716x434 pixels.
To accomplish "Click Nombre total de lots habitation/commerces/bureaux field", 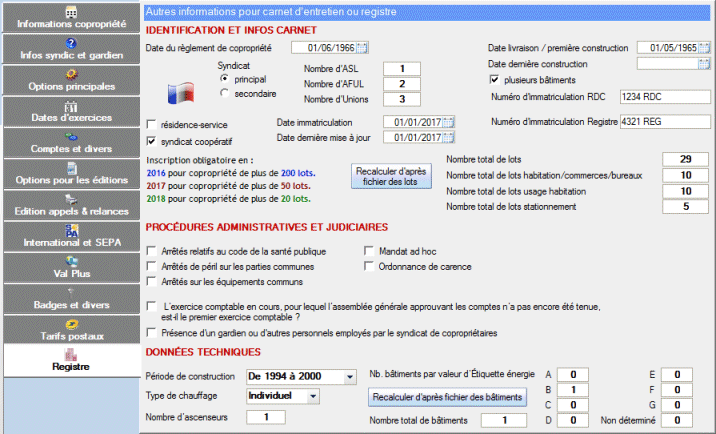I will click(x=685, y=175).
